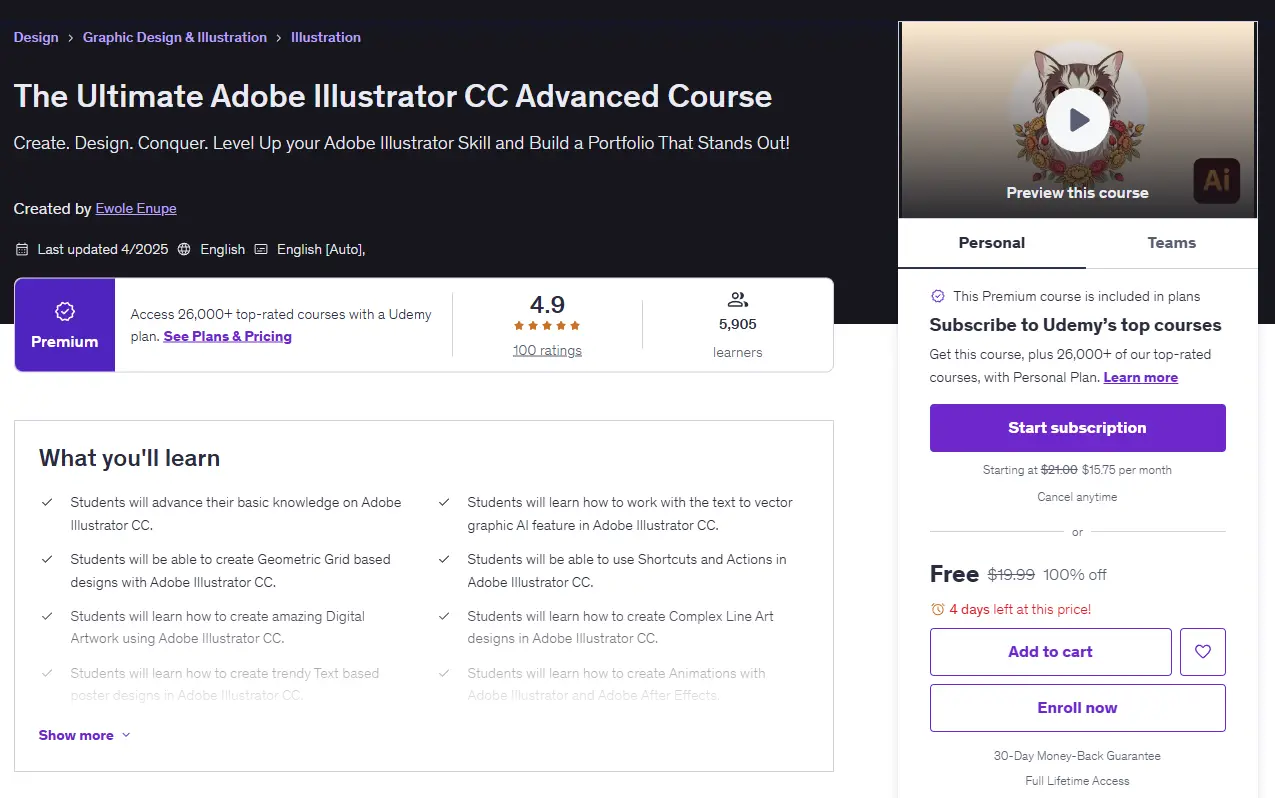Click the learners people icon
The image size is (1275, 798).
point(738,299)
